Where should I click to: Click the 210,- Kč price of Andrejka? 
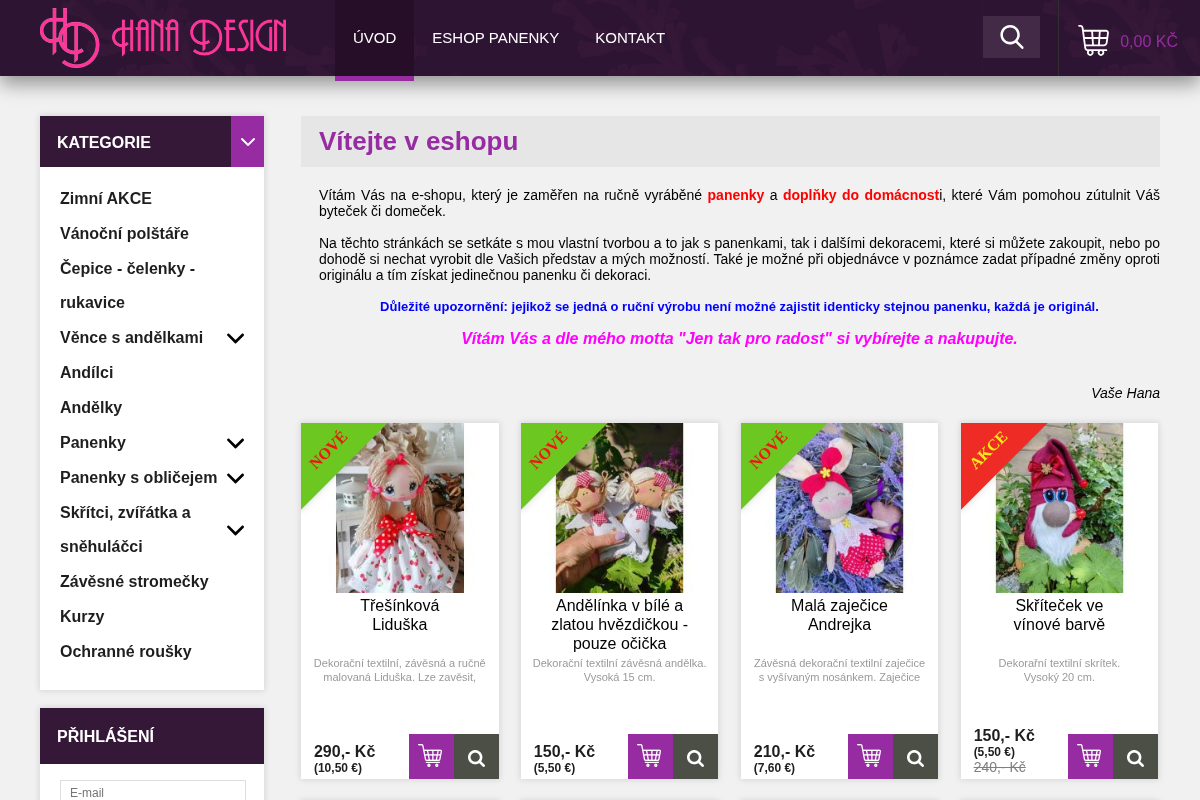(x=784, y=751)
